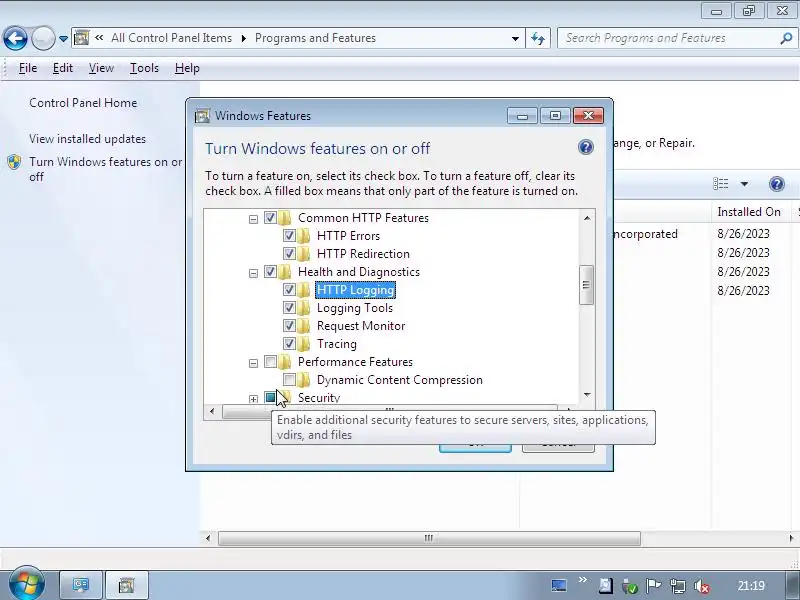Image resolution: width=800 pixels, height=600 pixels.
Task: Open the Help menu
Action: [187, 68]
